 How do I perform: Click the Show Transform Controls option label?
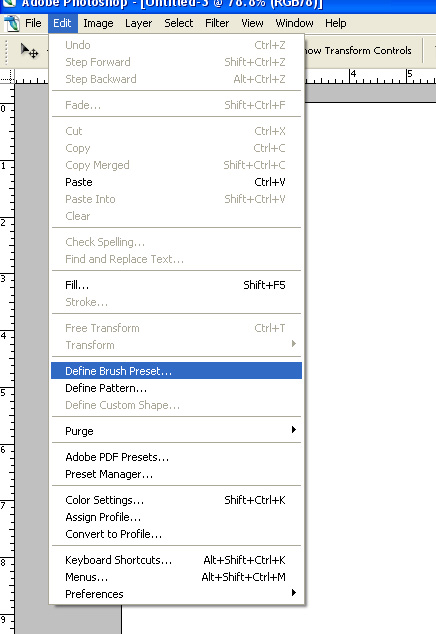pyautogui.click(x=358, y=51)
